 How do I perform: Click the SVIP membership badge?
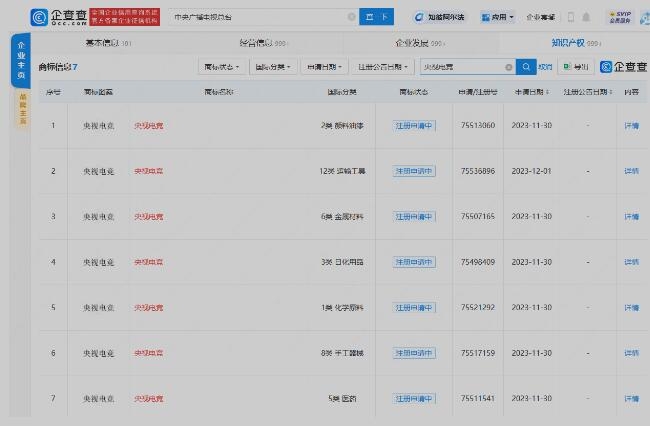click(x=620, y=17)
